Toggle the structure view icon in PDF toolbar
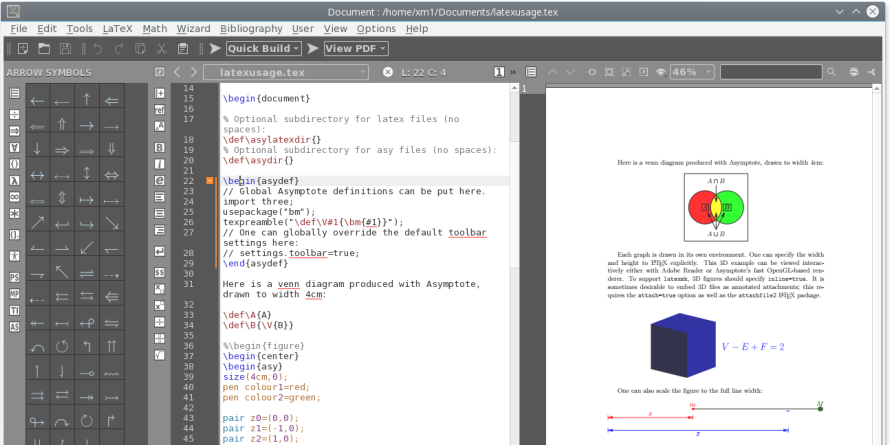 click(x=529, y=72)
